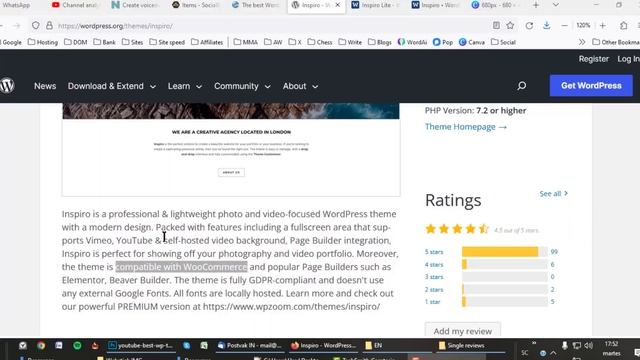Open the News menu item
Screen dimensions: 640x360
tap(45, 86)
